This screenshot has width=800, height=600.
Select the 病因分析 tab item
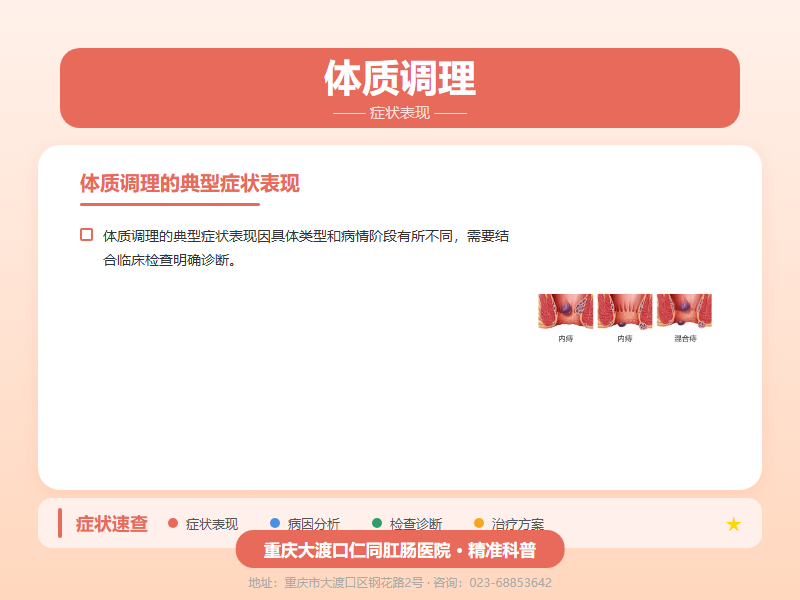pos(305,524)
